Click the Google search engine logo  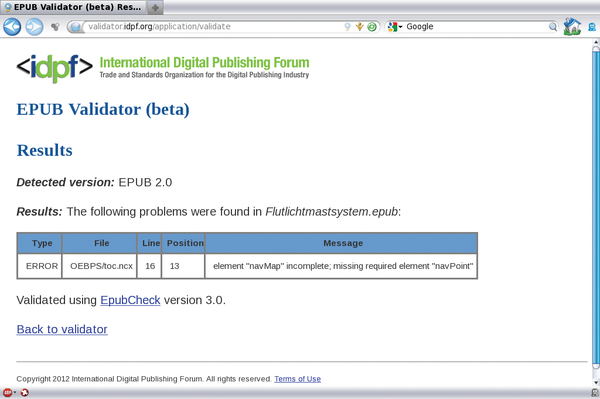coord(392,27)
